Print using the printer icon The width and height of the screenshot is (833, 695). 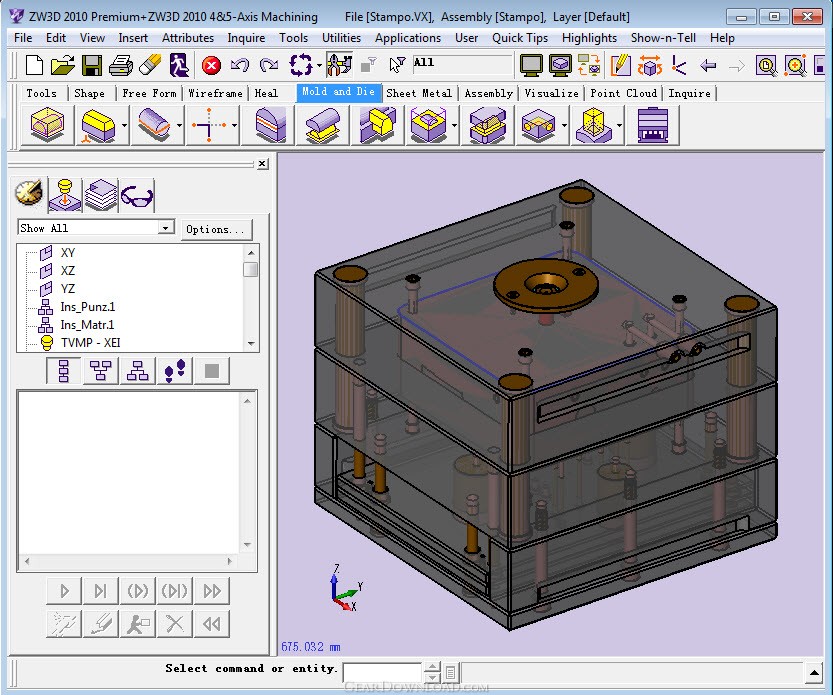point(121,65)
